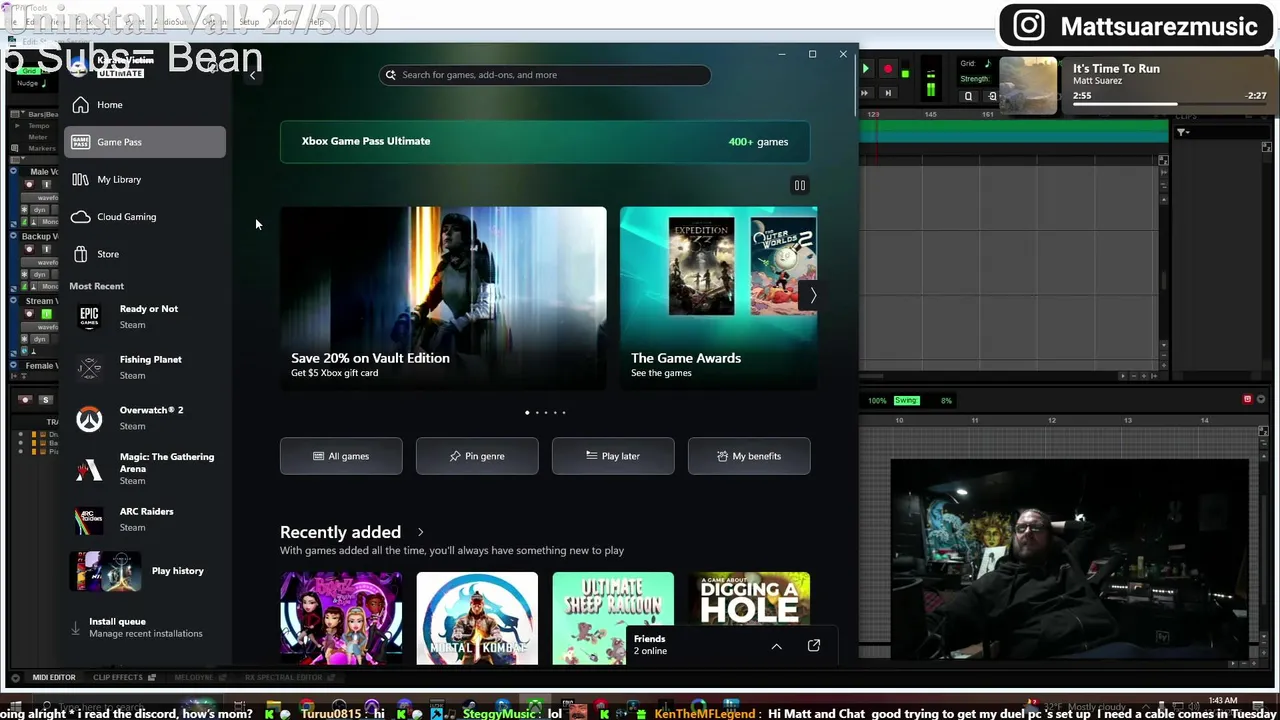1280x720 pixels.
Task: Open the MIDI editor red options button
Action: tap(1247, 400)
